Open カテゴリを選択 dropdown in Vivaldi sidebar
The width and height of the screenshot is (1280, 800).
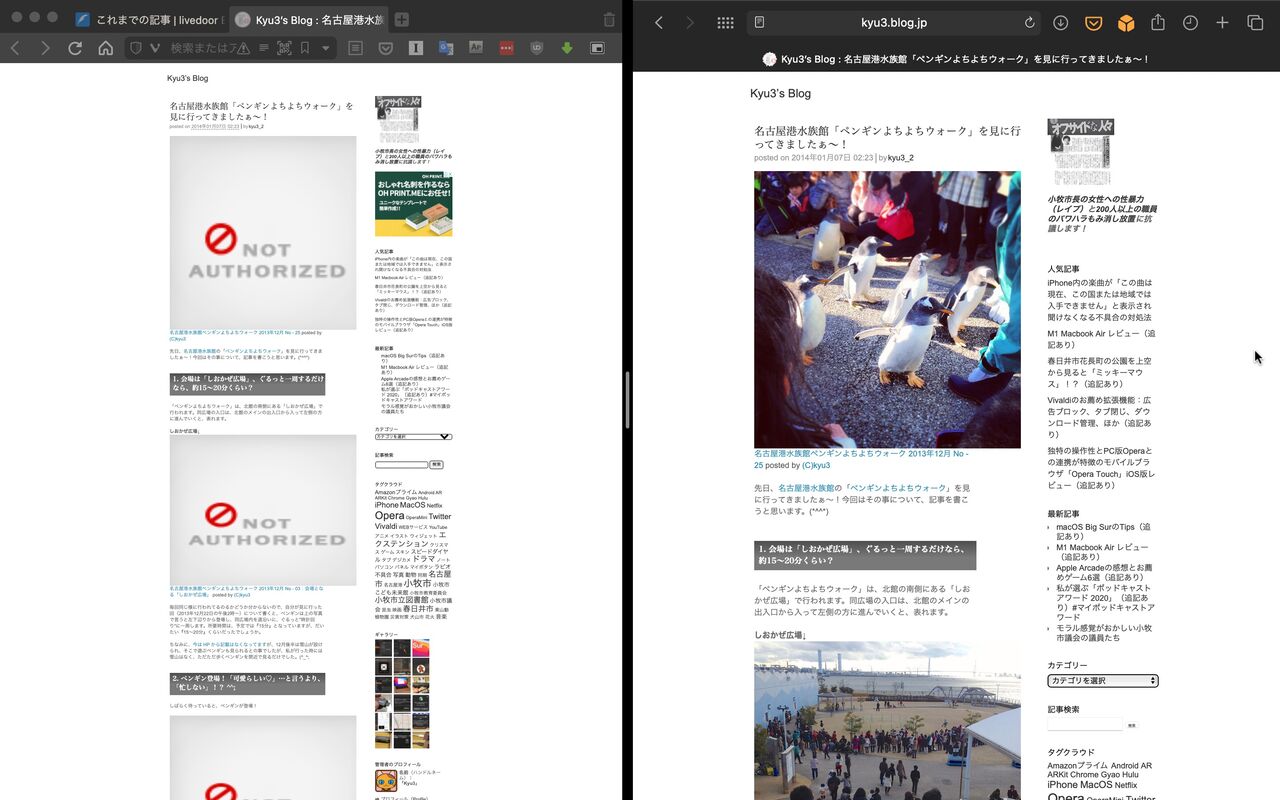click(413, 437)
